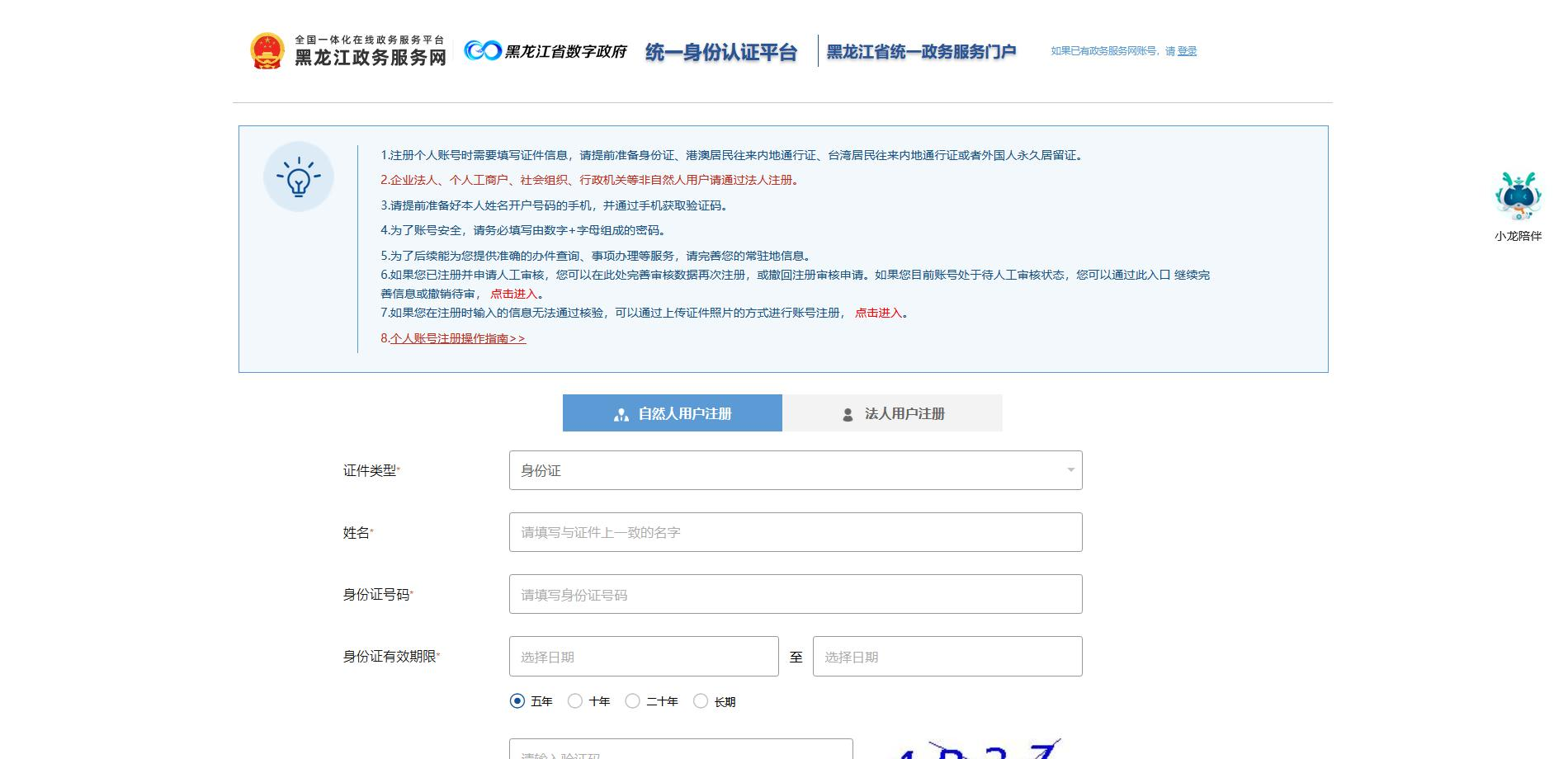This screenshot has height=759, width=1568.
Task: Click the Heilongjiang digital government logo
Action: tap(545, 51)
